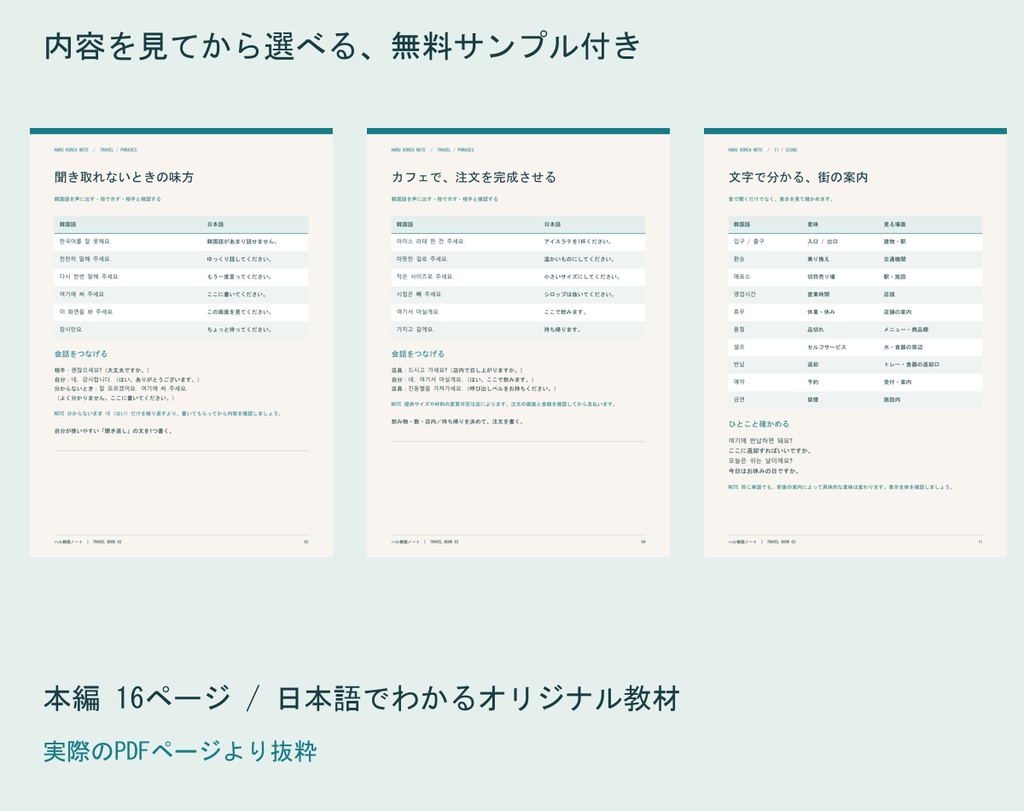This screenshot has height=811, width=1024.
Task: Click the row reading ちょっと待ってください。
Action: click(x=181, y=330)
